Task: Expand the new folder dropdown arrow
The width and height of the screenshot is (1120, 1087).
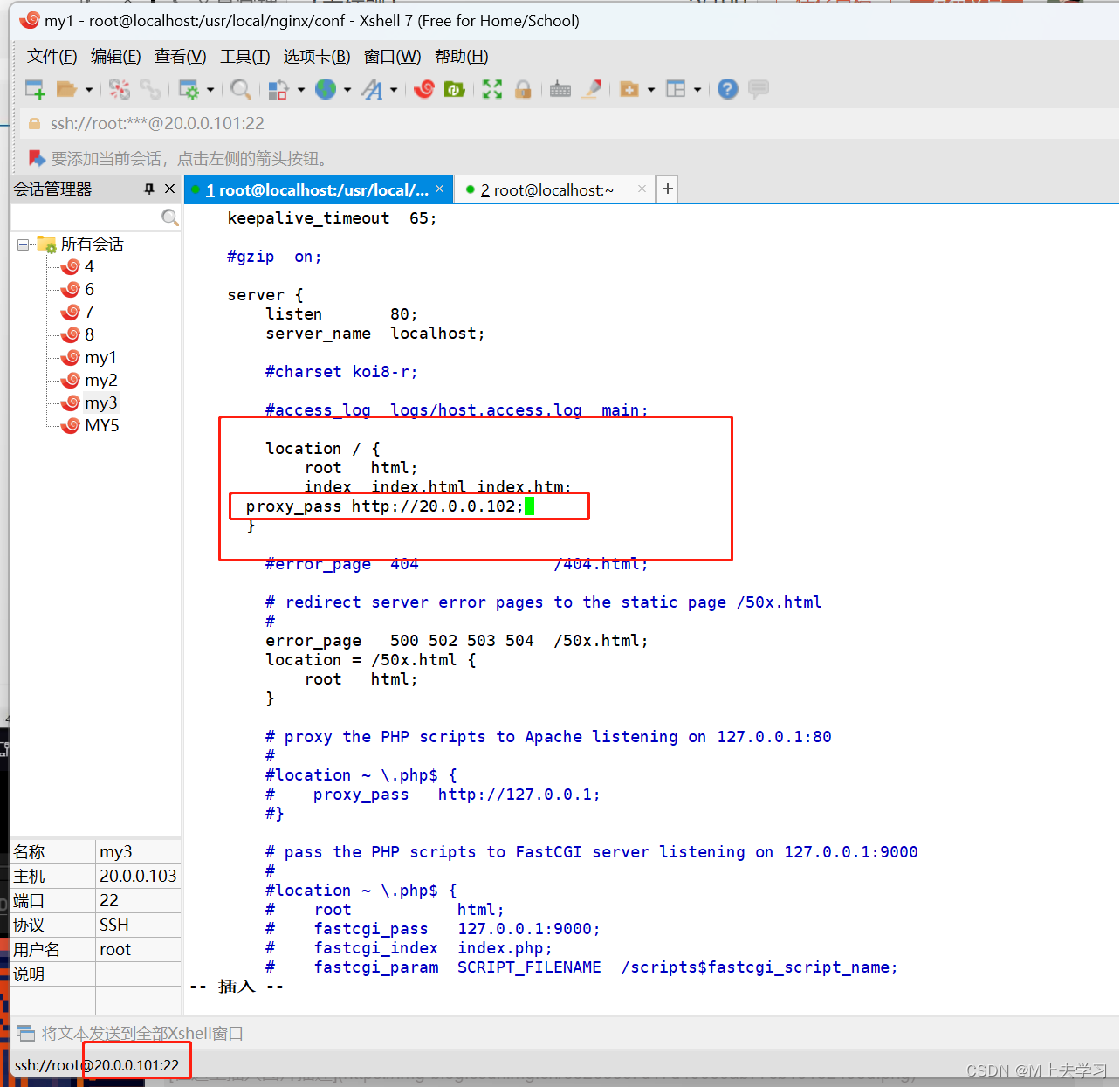Action: (x=651, y=89)
